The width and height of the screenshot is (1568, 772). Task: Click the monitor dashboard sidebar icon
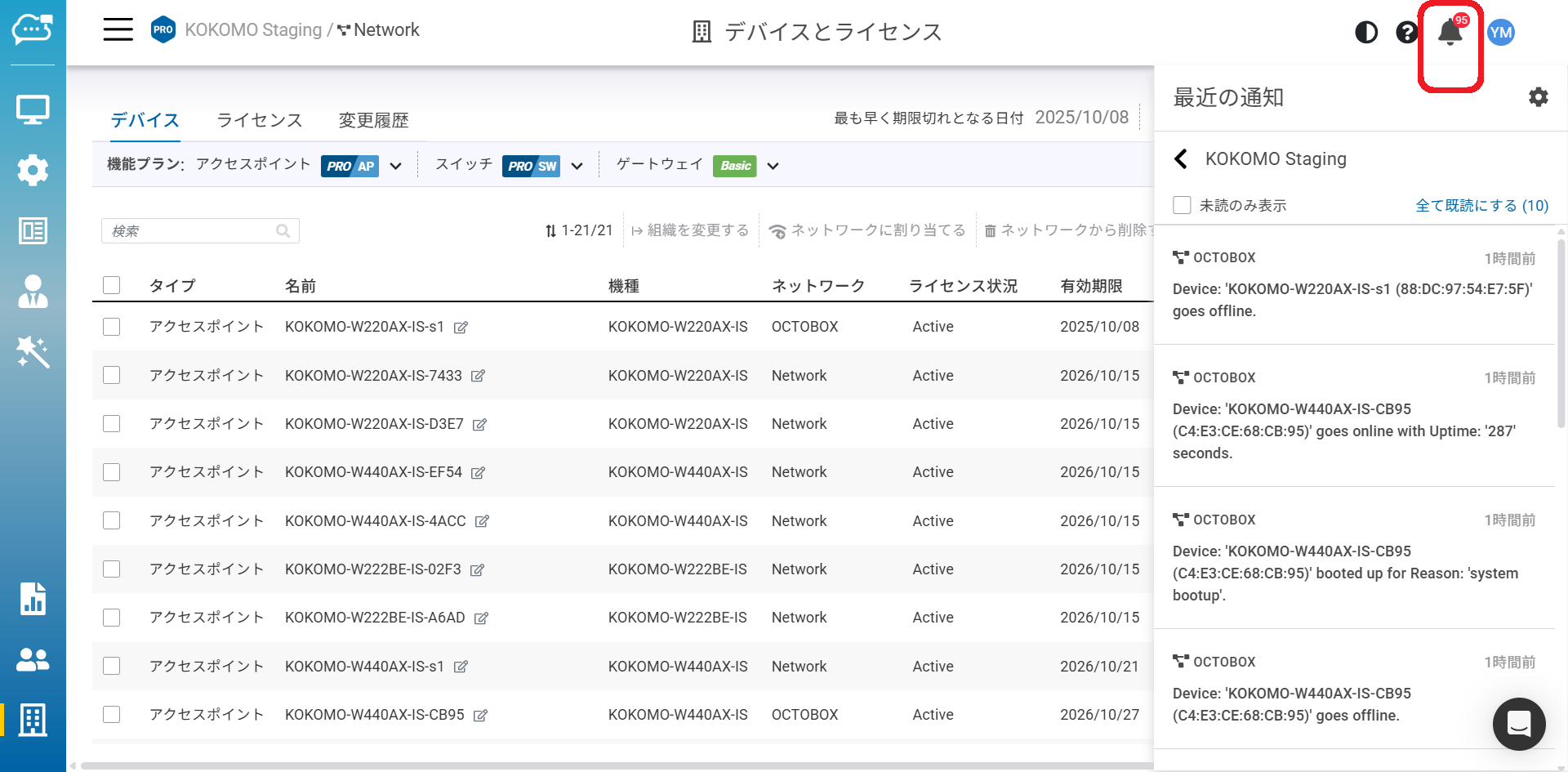coord(33,109)
